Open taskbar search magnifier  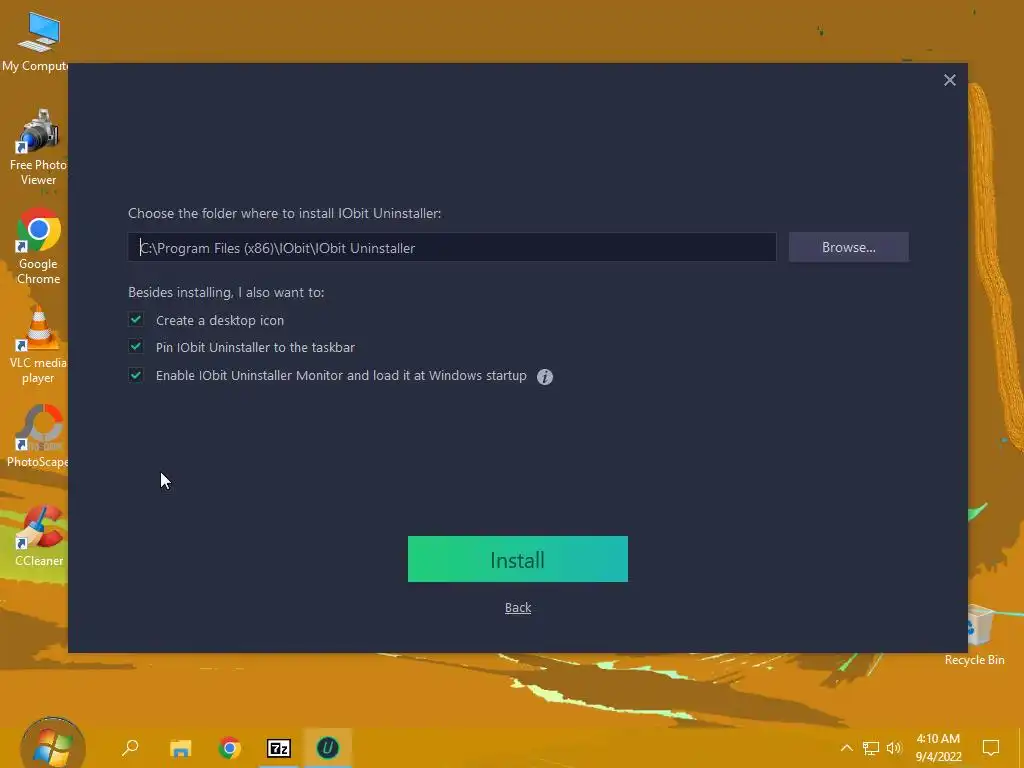coord(131,748)
